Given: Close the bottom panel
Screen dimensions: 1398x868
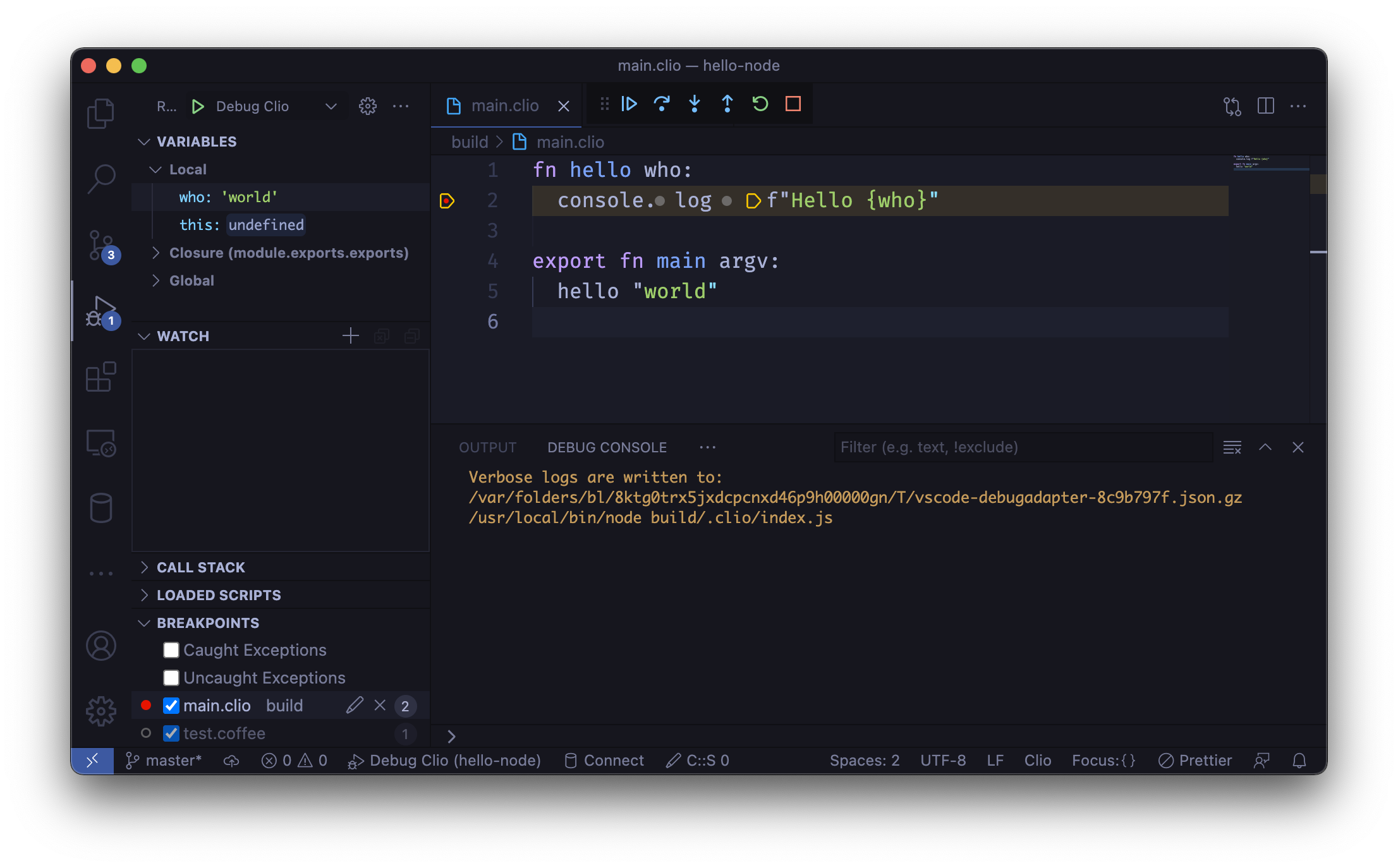Looking at the screenshot, I should click(1298, 447).
